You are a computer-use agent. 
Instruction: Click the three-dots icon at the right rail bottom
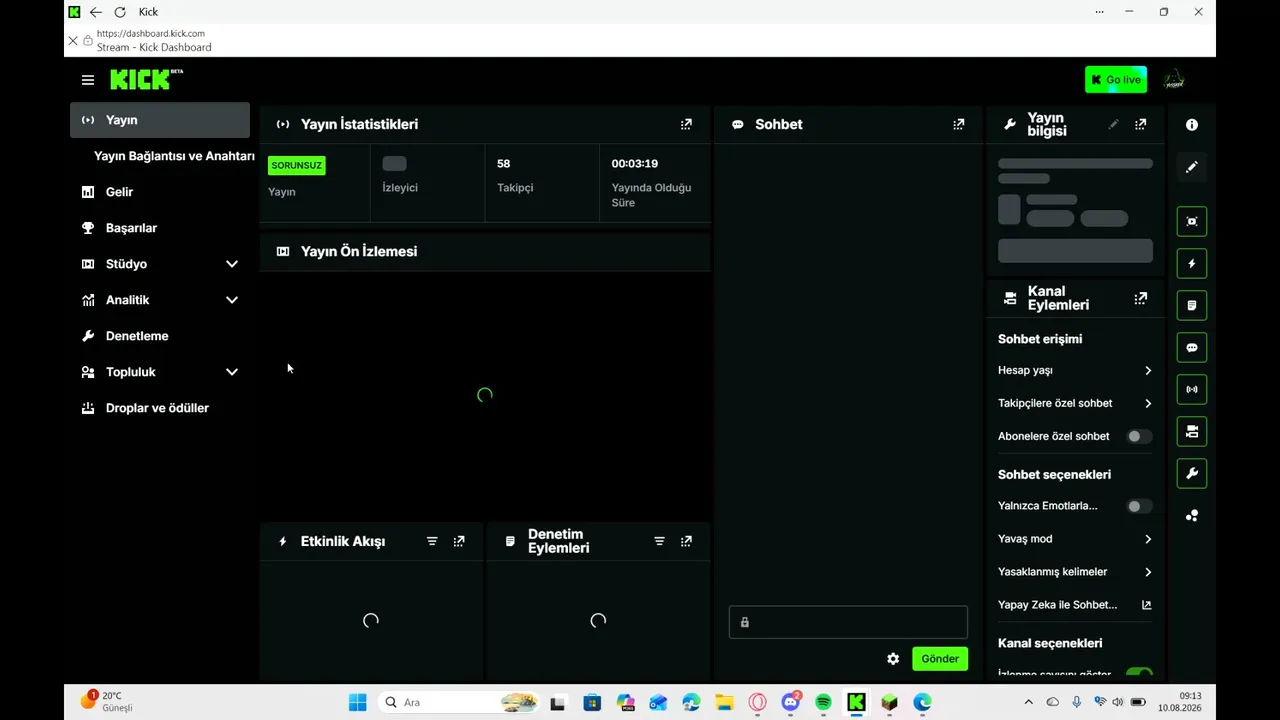(x=1192, y=516)
